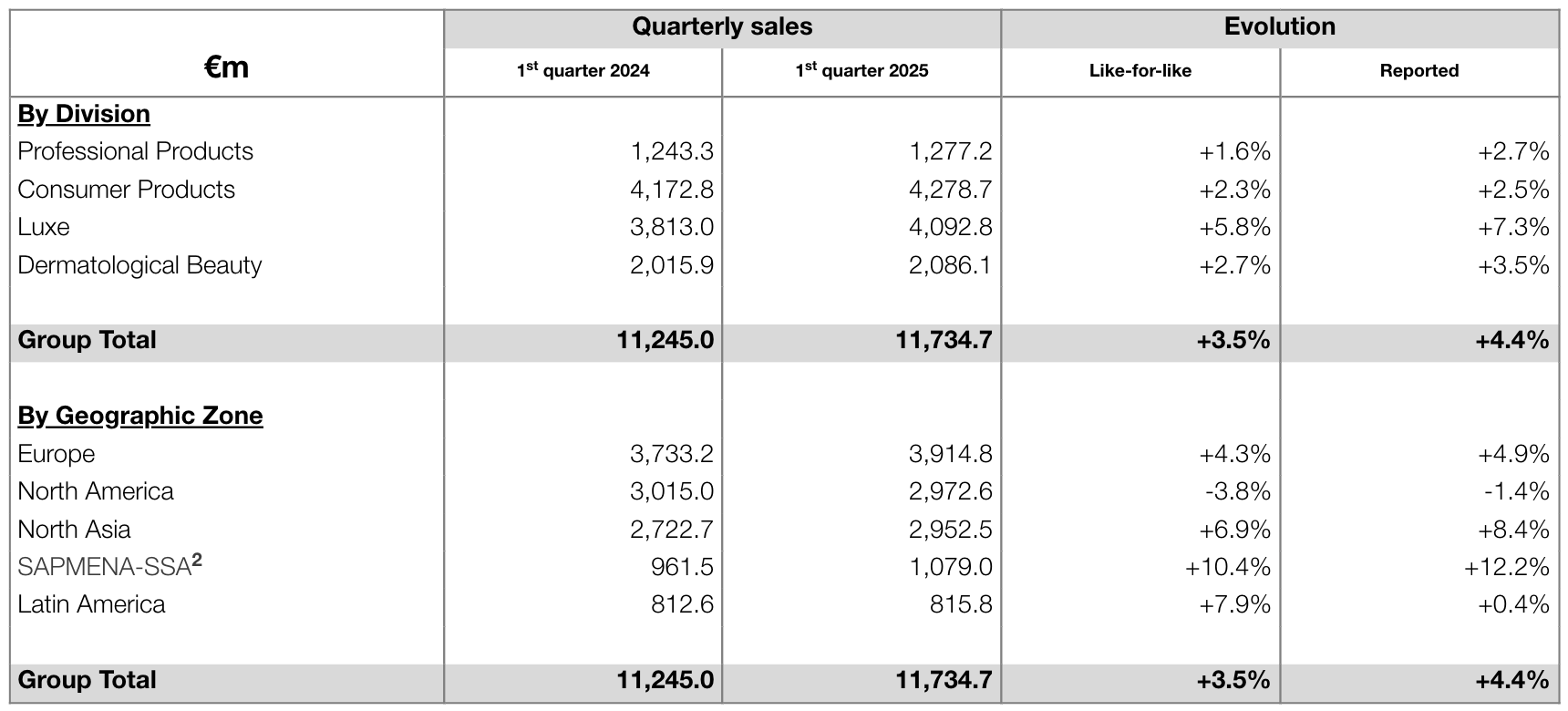
Task: Select the Professional Products row label
Action: (136, 151)
